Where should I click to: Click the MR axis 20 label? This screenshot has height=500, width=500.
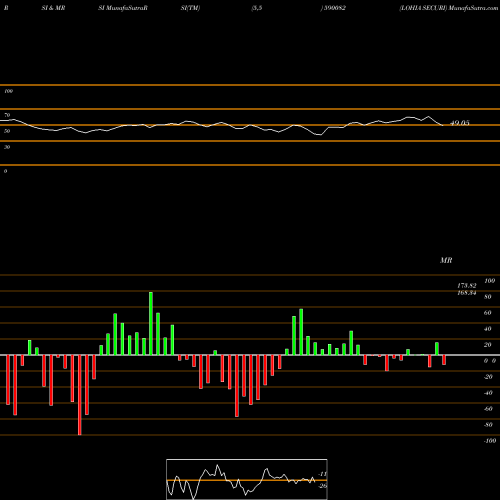[488, 345]
